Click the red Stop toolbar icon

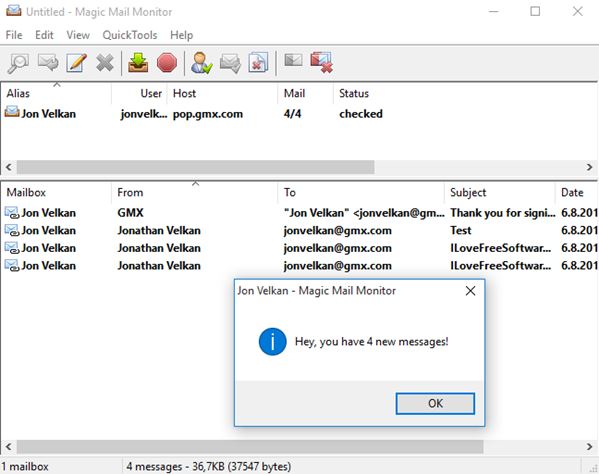tap(167, 63)
